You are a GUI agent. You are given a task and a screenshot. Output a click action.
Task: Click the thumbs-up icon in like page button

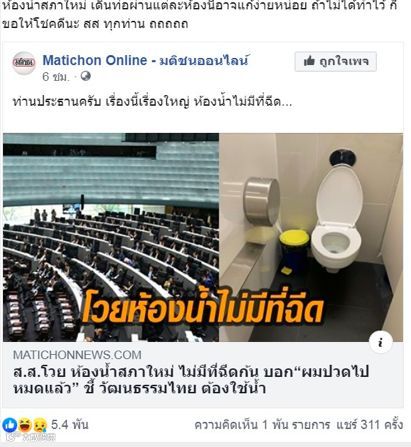(309, 61)
